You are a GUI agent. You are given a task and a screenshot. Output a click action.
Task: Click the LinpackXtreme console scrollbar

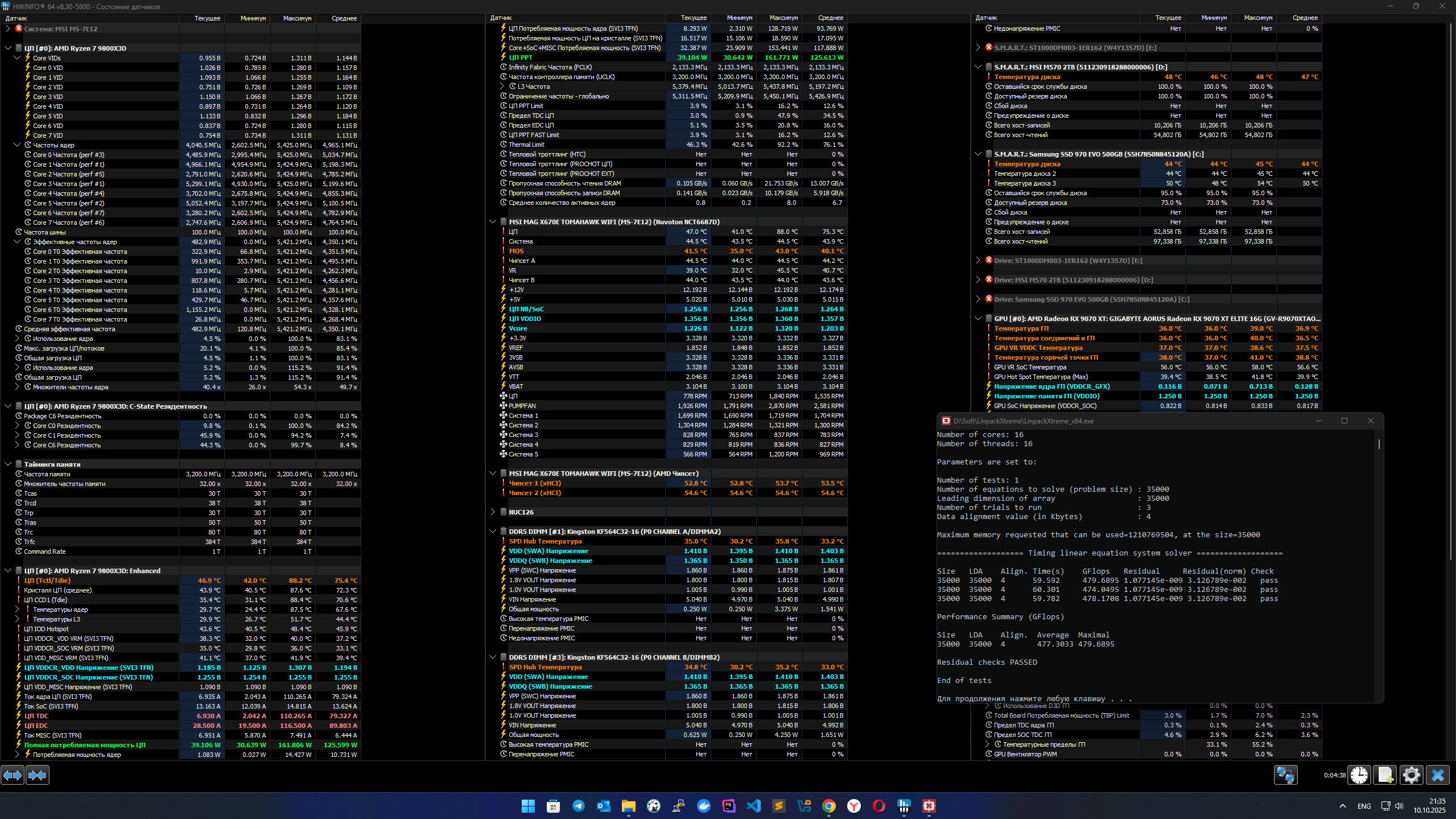coord(1379,444)
